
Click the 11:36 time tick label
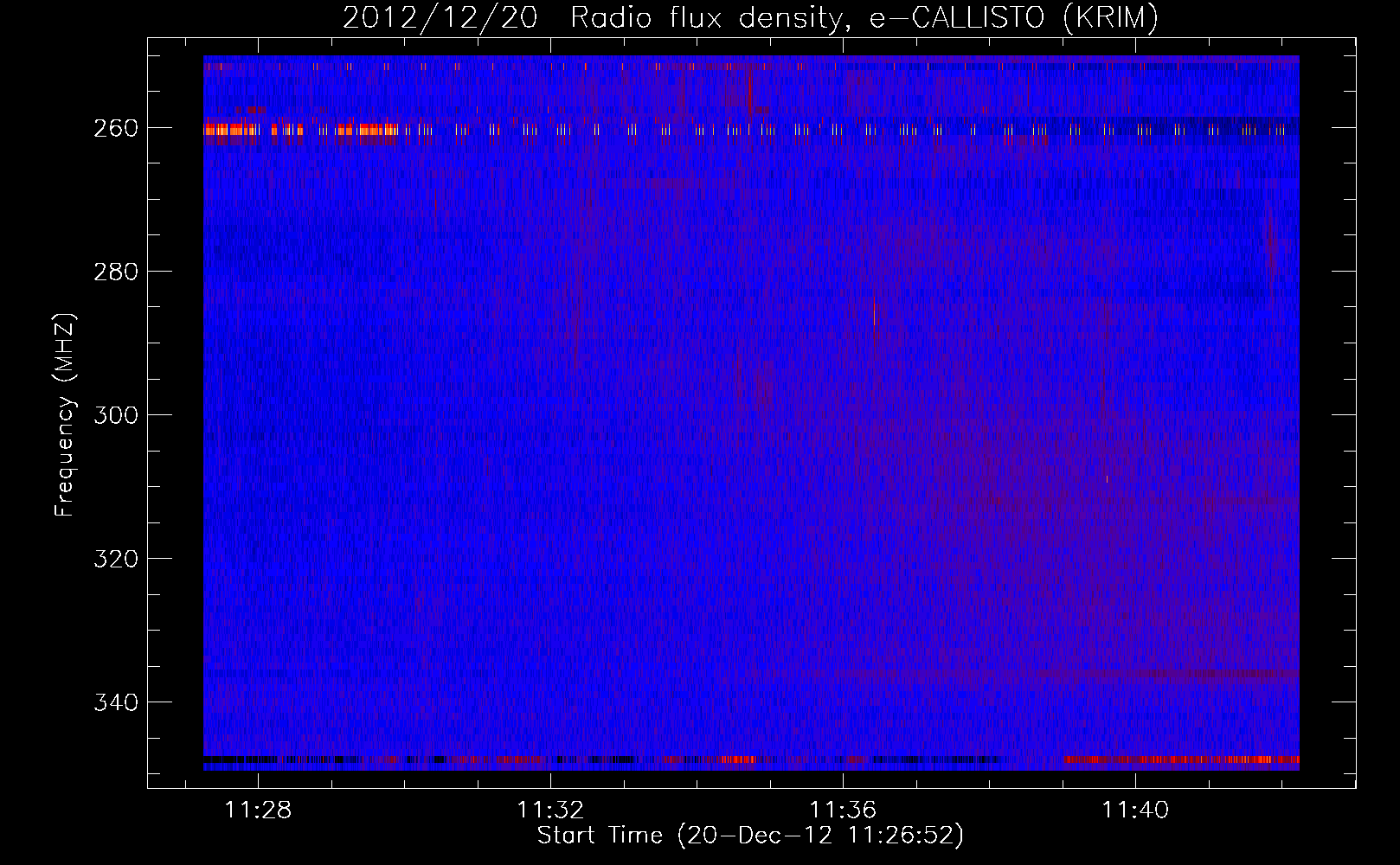[x=843, y=810]
